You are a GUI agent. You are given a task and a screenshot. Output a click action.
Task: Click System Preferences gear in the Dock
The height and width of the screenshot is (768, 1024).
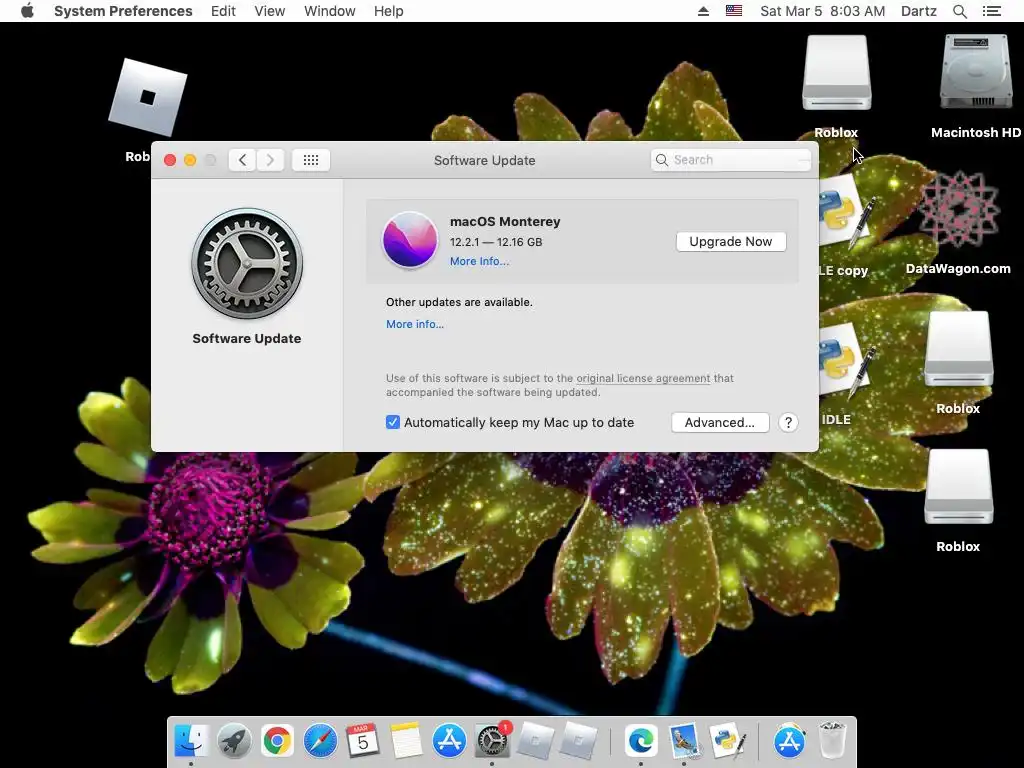point(492,741)
